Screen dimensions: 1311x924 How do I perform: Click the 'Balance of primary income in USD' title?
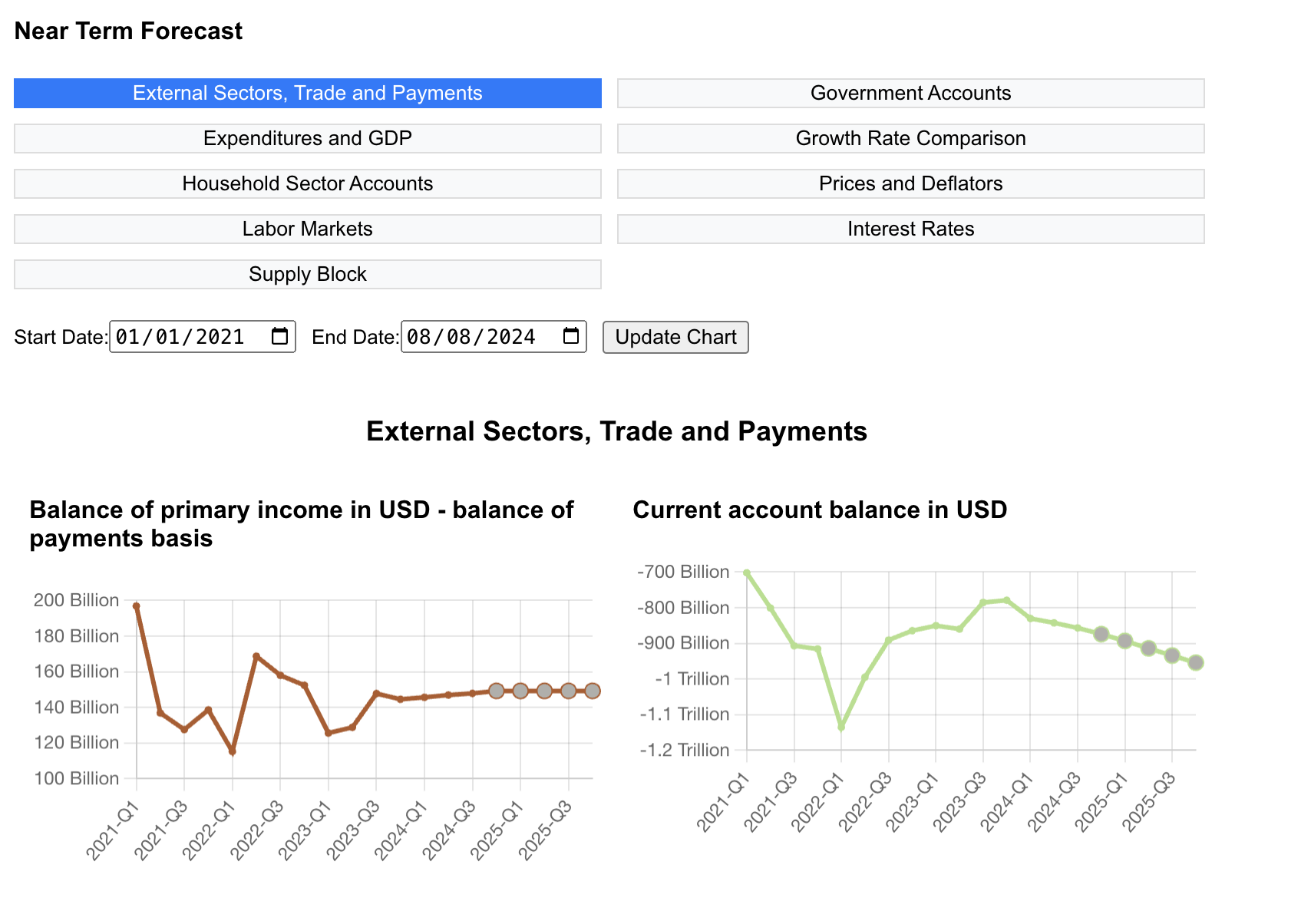tap(302, 524)
